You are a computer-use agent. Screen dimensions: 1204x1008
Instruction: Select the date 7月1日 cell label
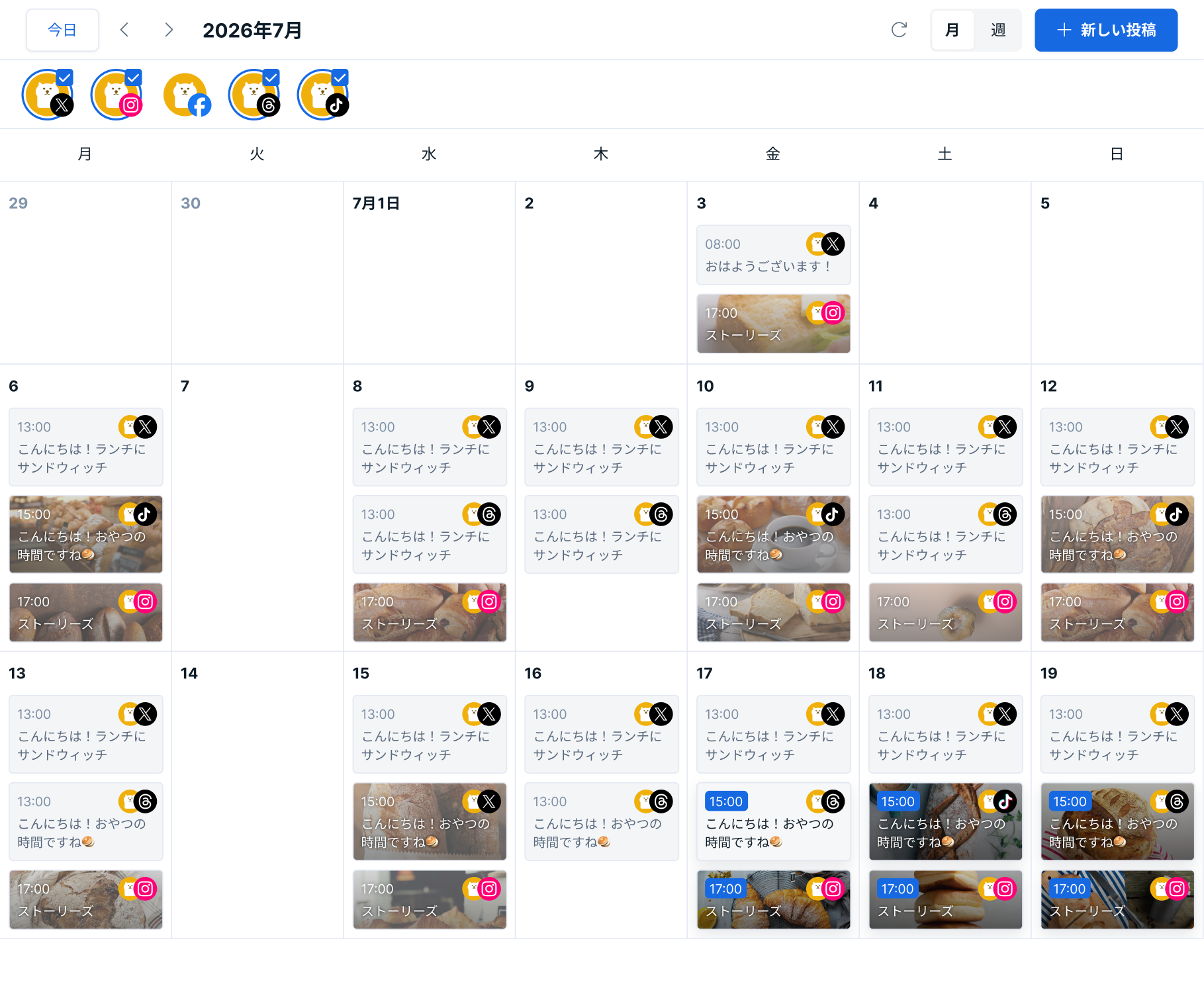point(376,203)
